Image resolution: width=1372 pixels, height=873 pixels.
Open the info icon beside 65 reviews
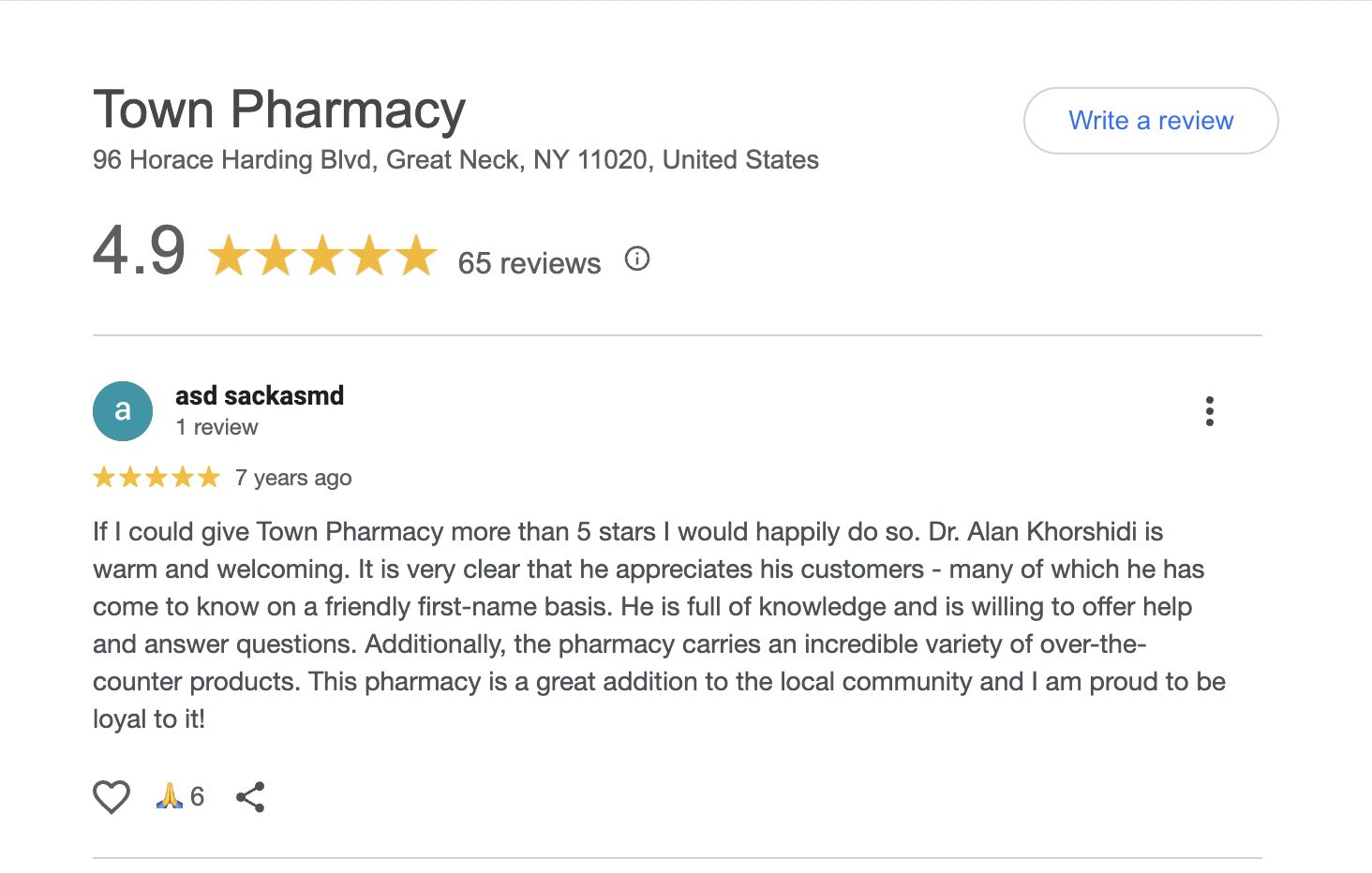tap(637, 259)
